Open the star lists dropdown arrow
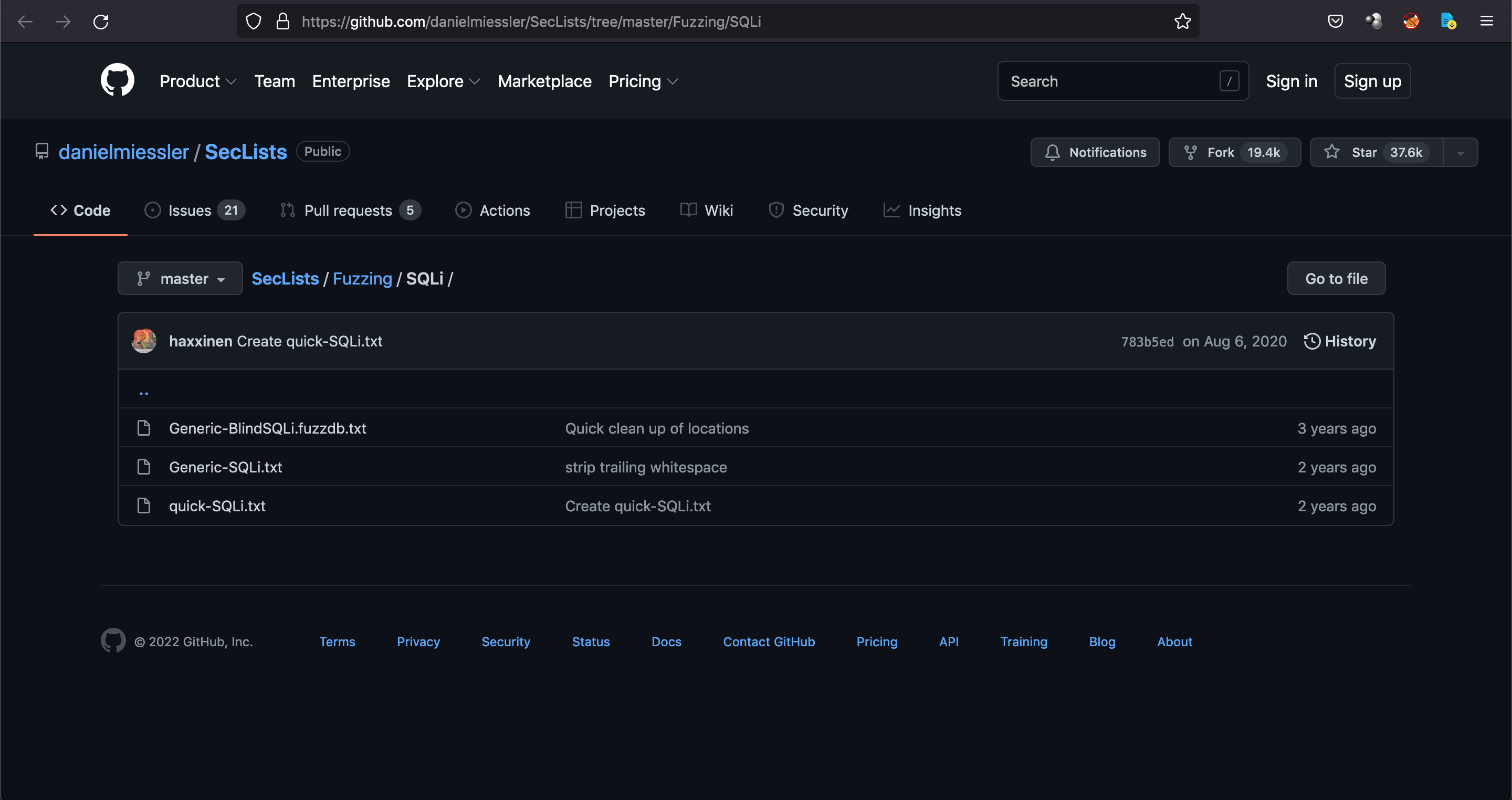Viewport: 1512px width, 800px height. point(1461,153)
